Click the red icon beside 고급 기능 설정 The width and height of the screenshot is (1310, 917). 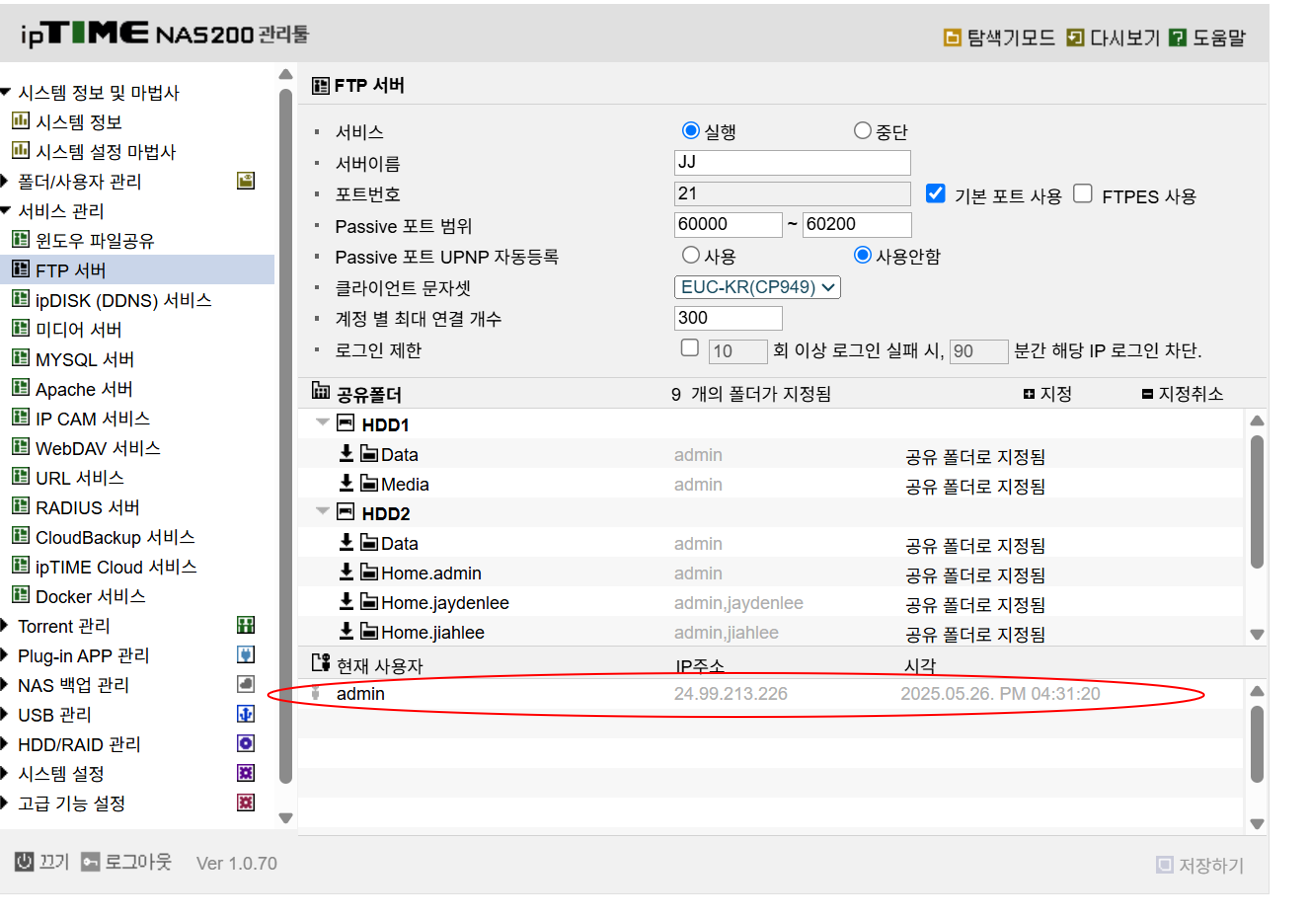click(245, 803)
